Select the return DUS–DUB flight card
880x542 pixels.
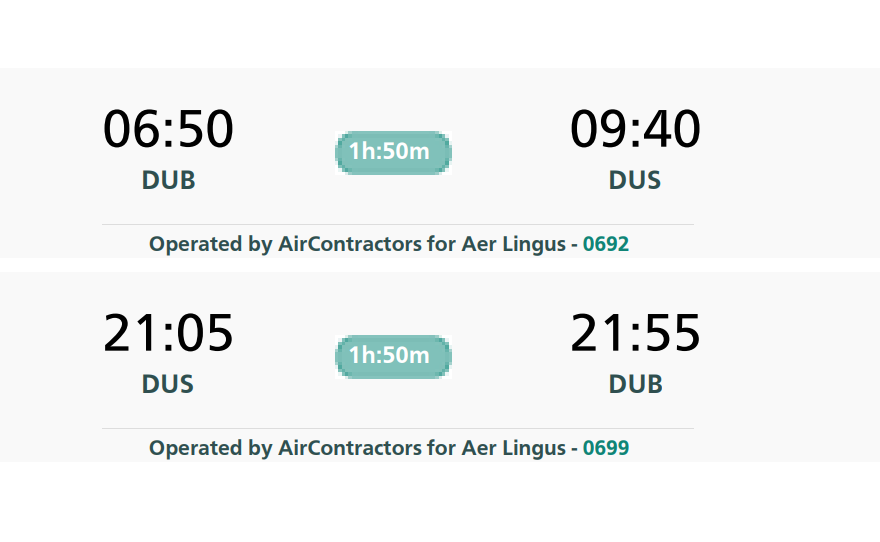click(440, 367)
